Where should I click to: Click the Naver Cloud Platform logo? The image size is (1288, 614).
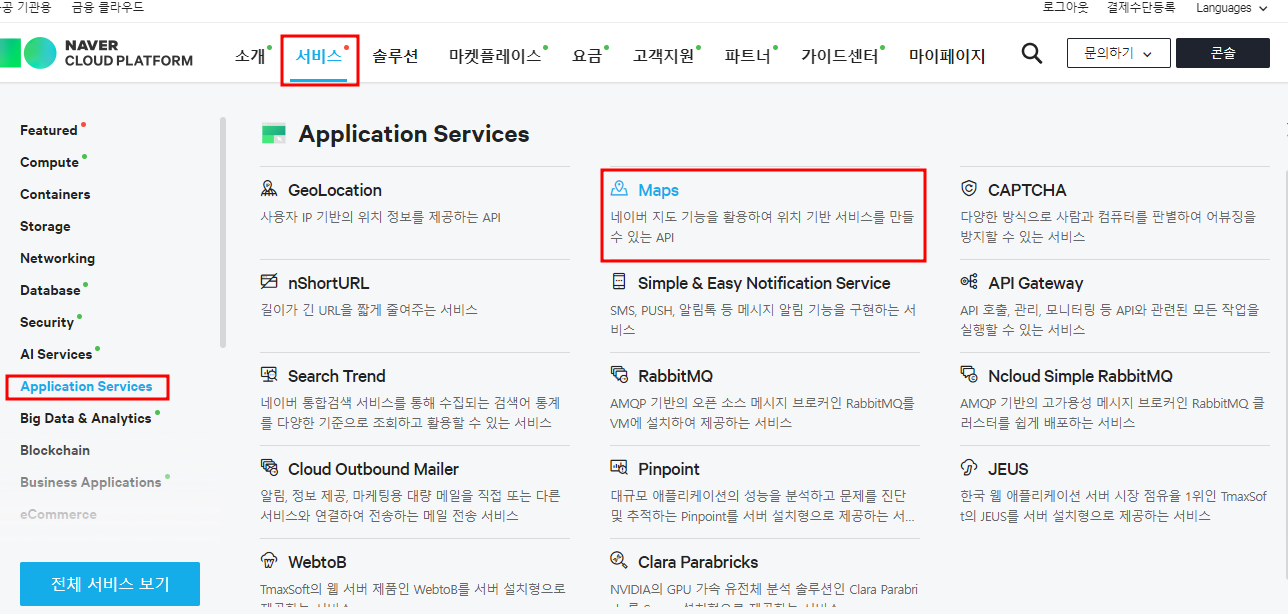coord(96,54)
